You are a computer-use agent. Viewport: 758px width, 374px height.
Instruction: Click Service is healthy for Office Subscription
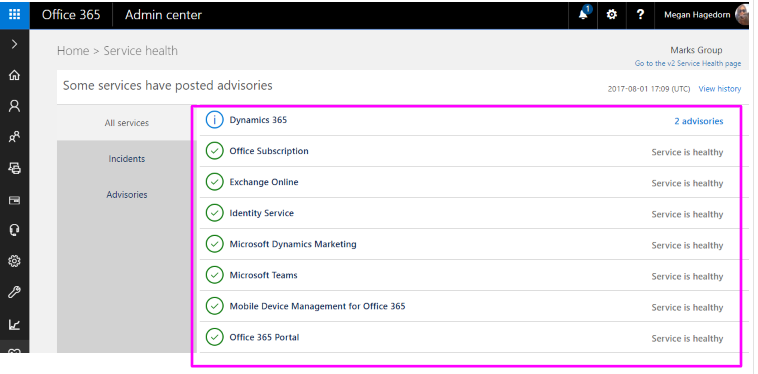coord(687,152)
